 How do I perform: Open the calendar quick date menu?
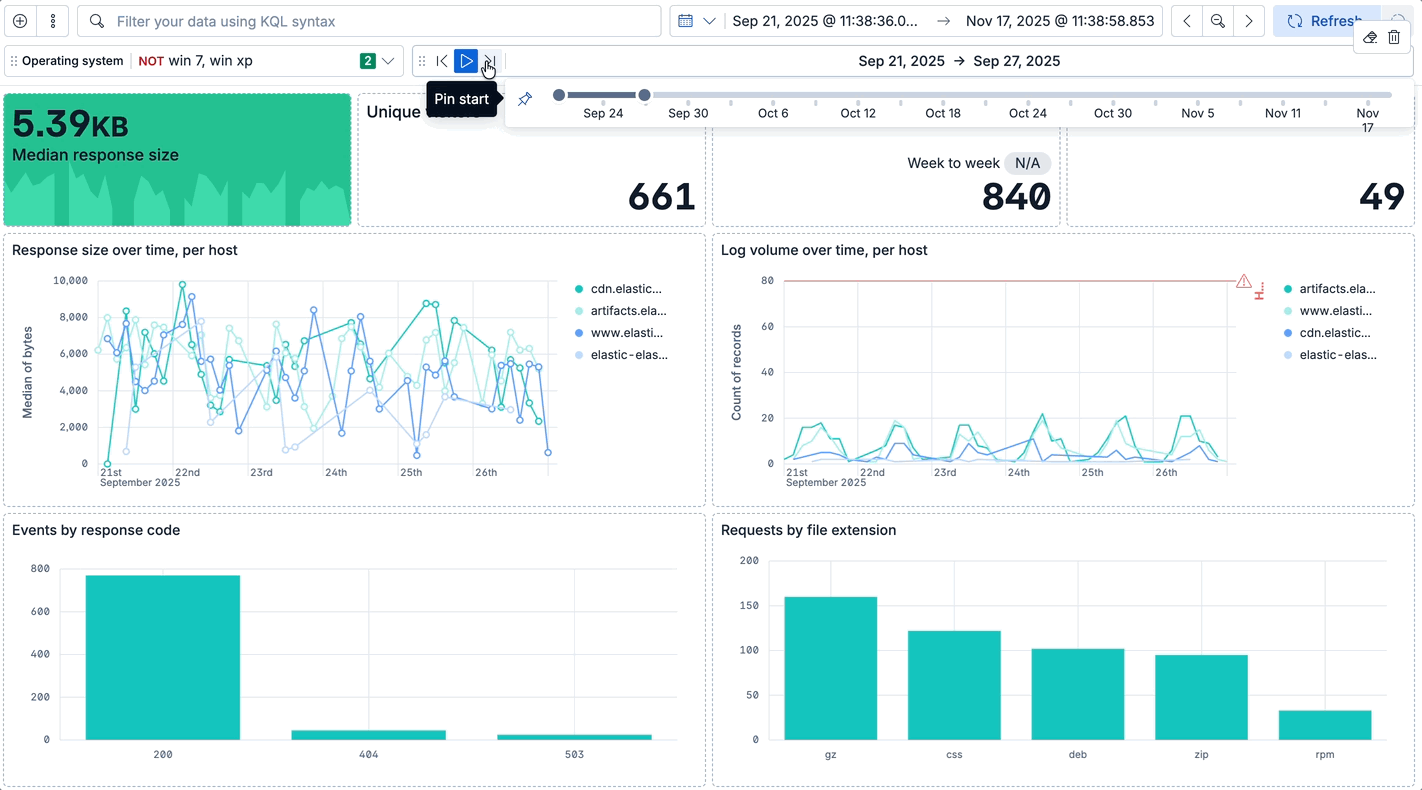click(696, 21)
